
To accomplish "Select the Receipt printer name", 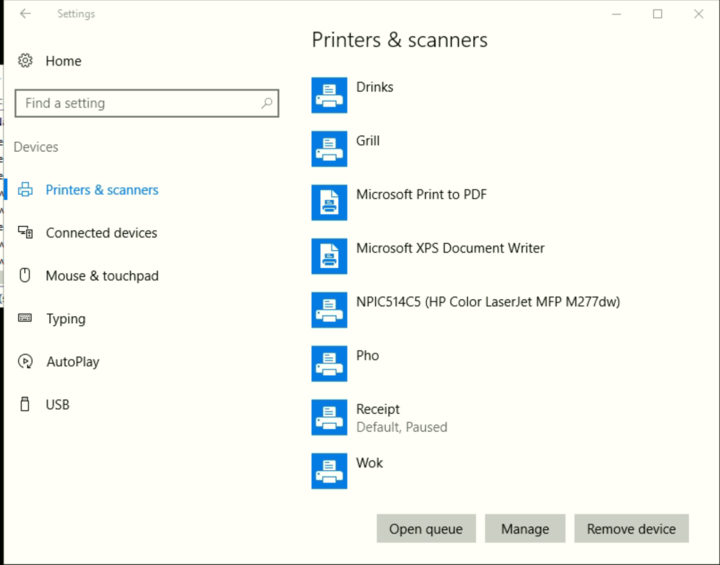I will click(378, 409).
